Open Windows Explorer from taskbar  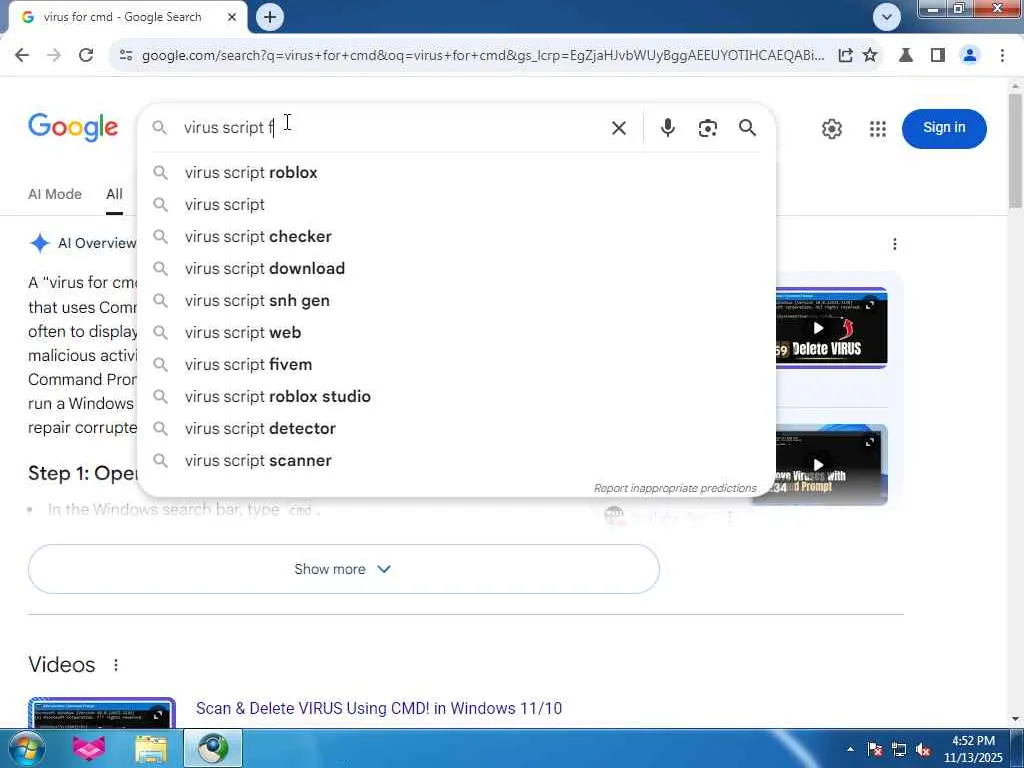coord(151,749)
